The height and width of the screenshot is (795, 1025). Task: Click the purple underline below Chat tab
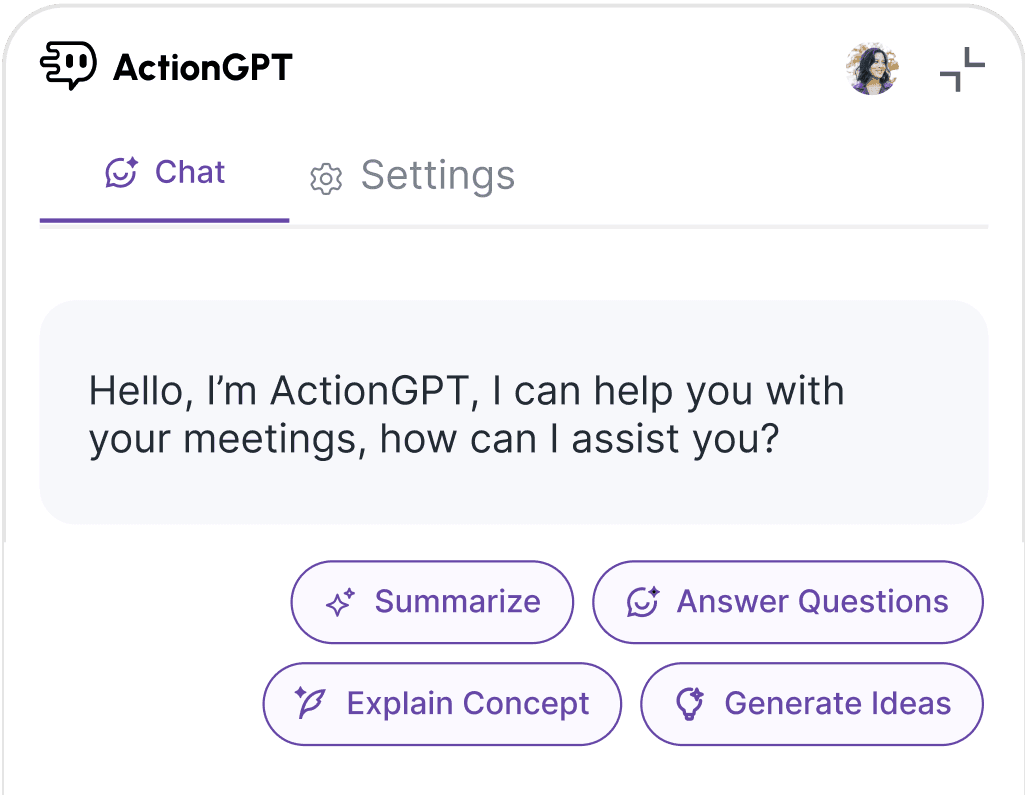[164, 218]
